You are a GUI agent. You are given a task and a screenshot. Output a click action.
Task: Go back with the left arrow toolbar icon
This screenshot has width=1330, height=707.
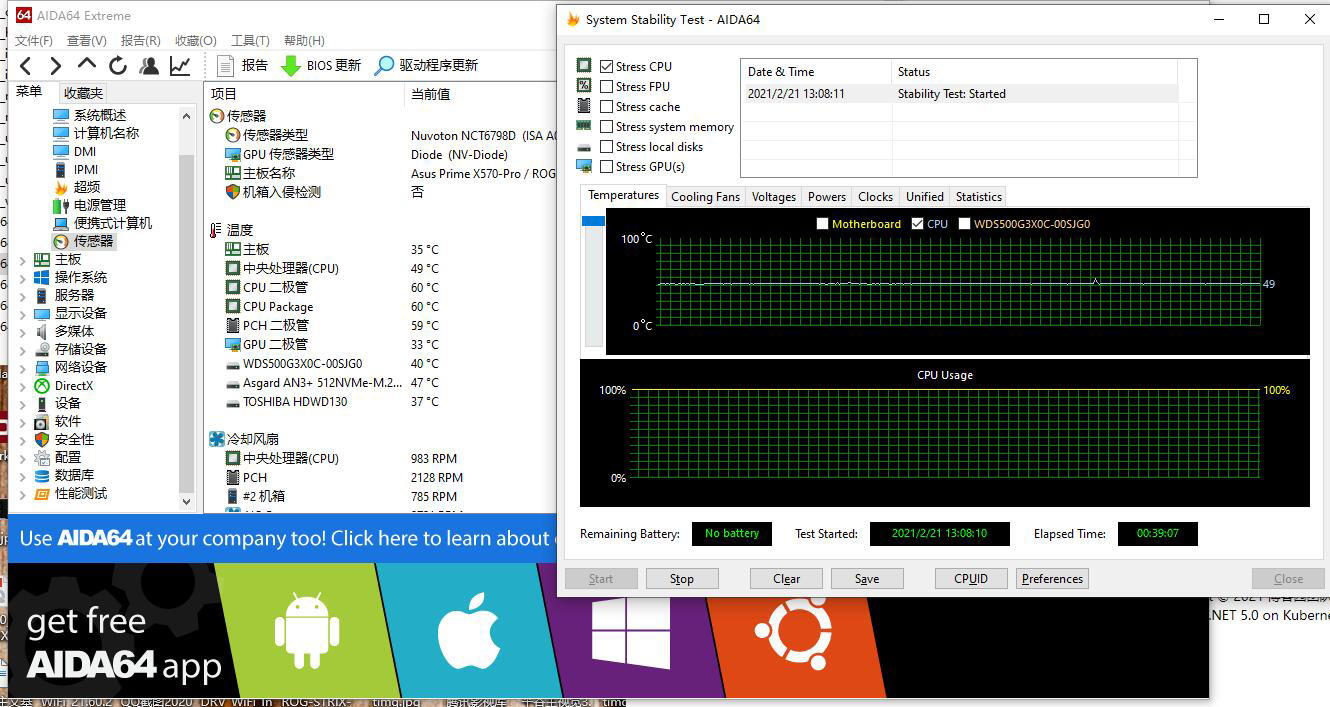26,66
